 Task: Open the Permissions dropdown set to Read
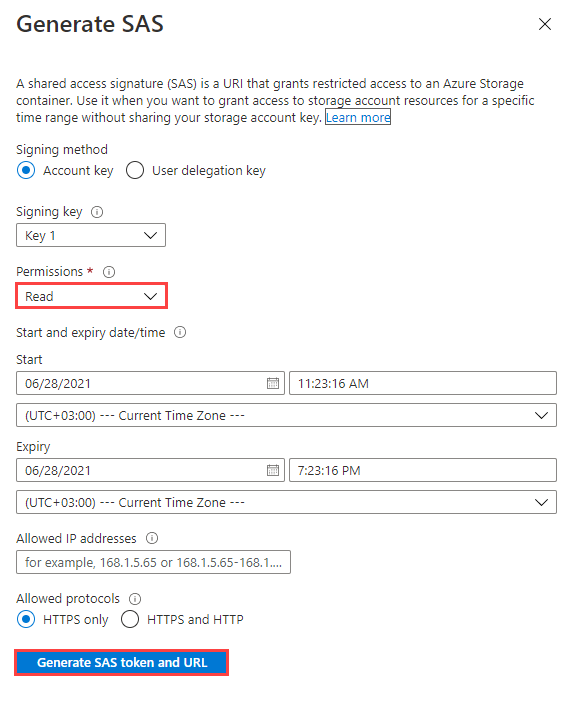click(91, 296)
